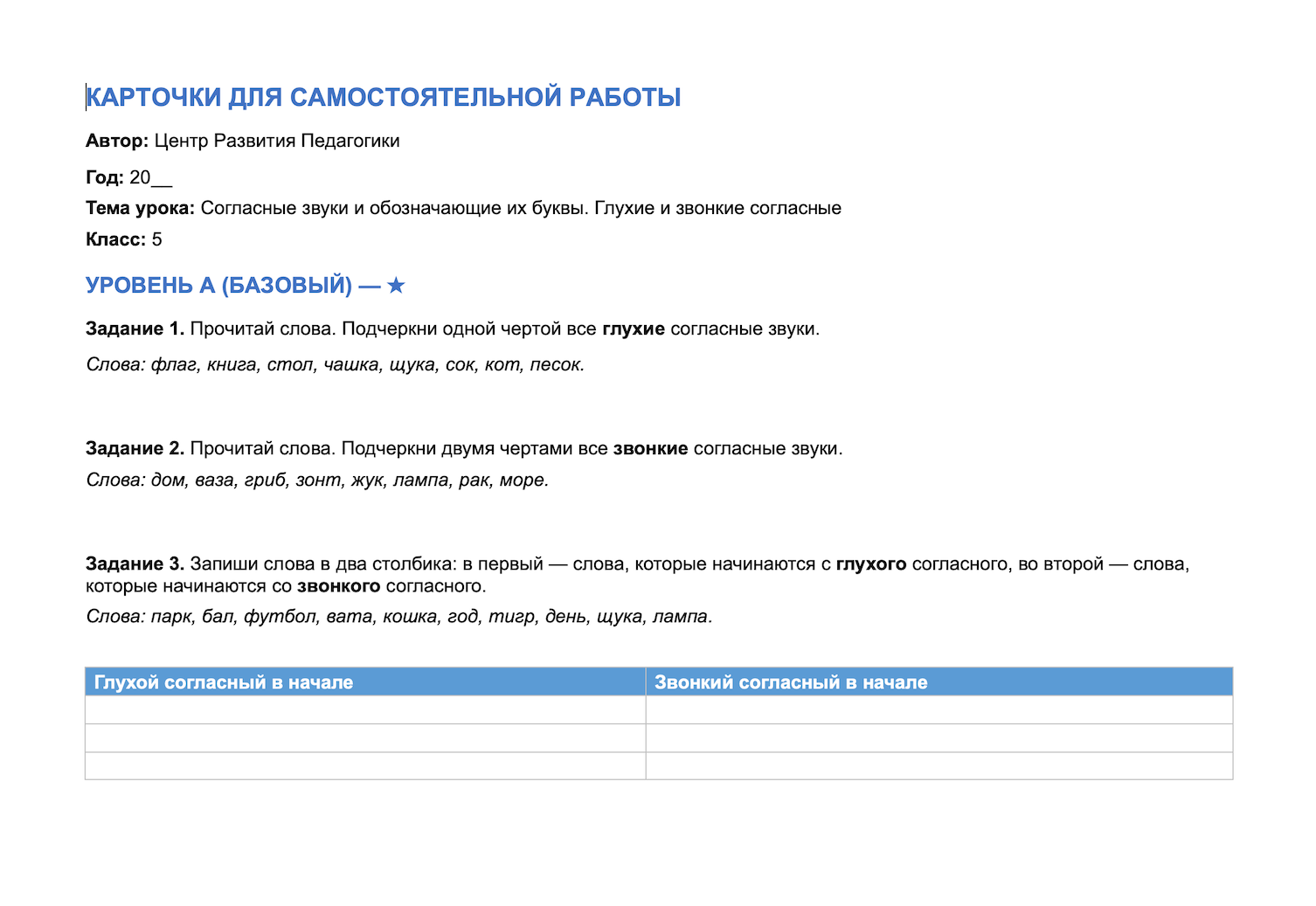Click the Тема урока line
1316x906 pixels.
[x=463, y=208]
